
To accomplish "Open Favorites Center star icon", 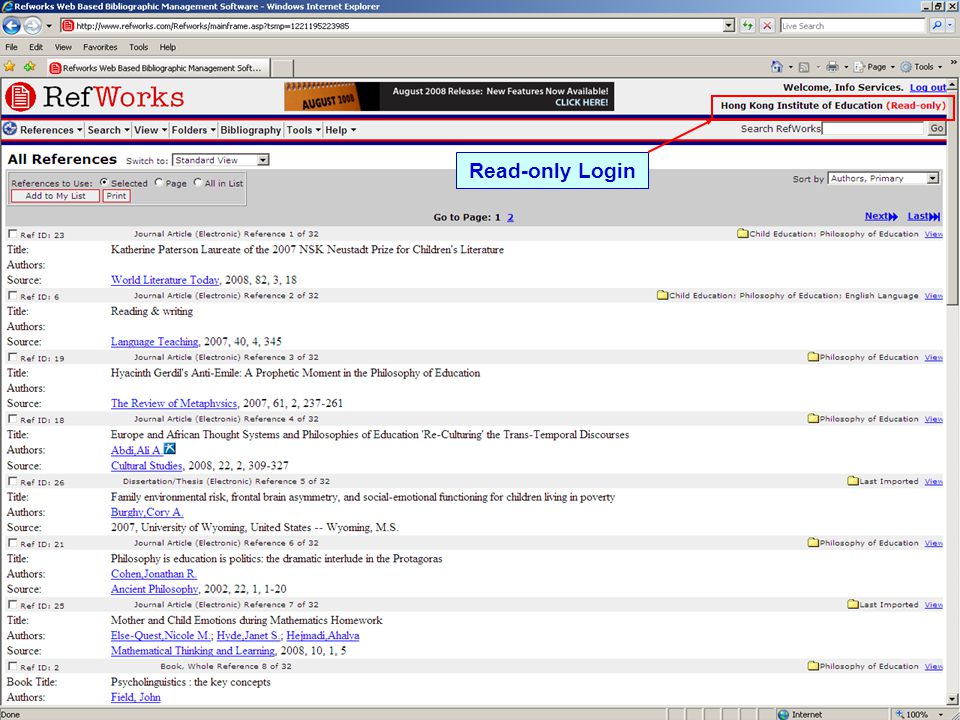I will point(10,66).
